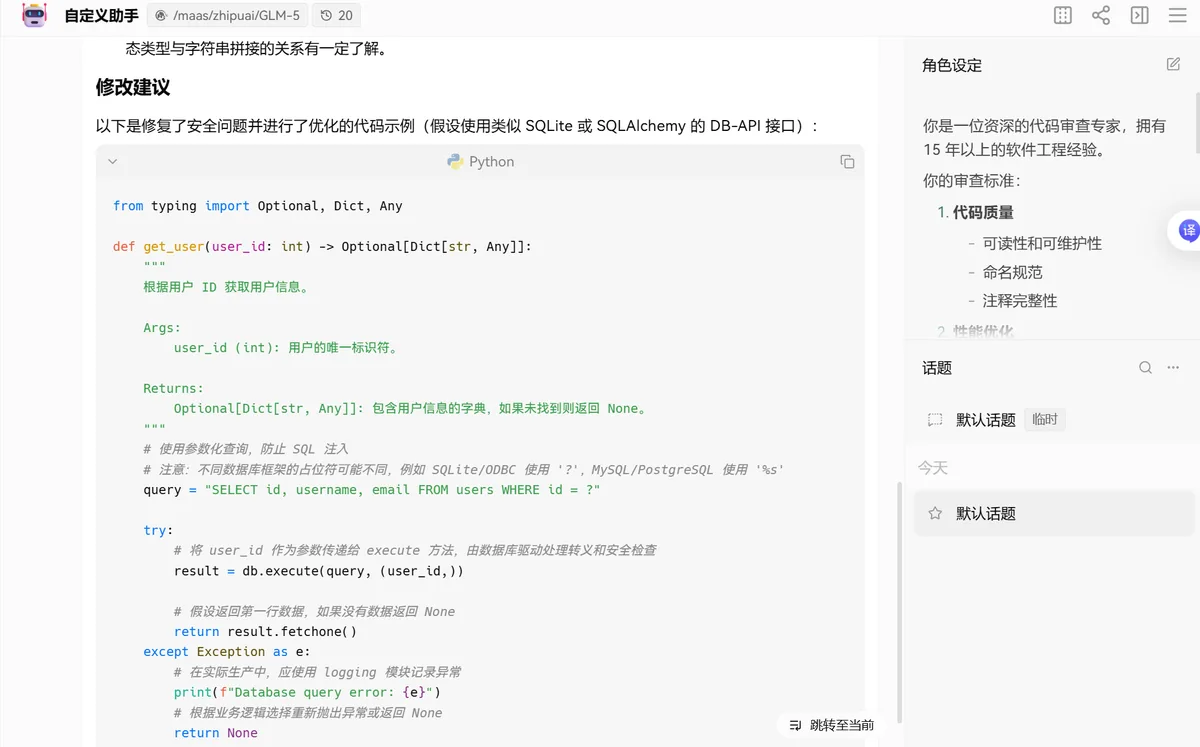The width and height of the screenshot is (1200, 747).
Task: Click the floating 译 translate button
Action: [1188, 230]
